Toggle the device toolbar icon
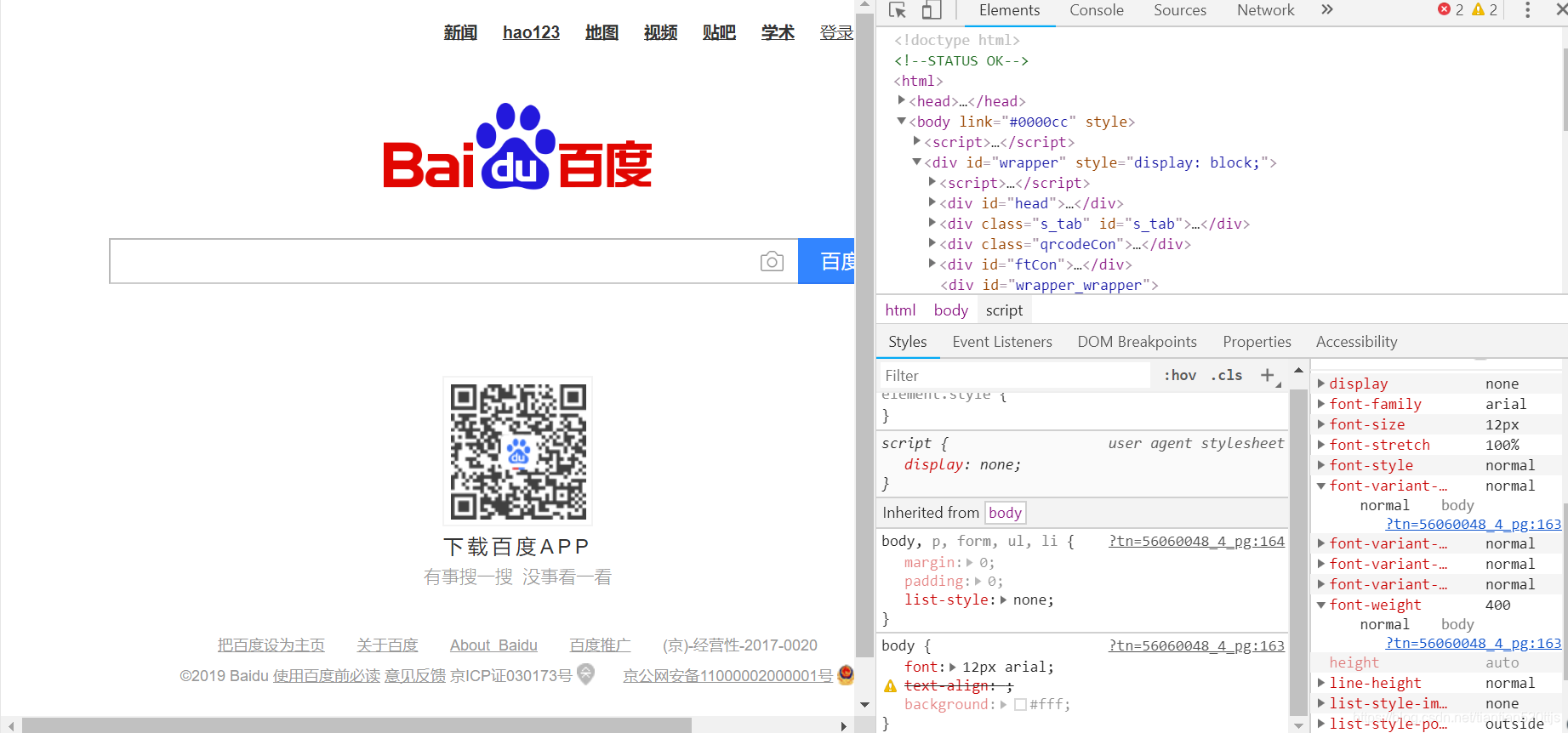This screenshot has height=733, width=1568. click(932, 10)
